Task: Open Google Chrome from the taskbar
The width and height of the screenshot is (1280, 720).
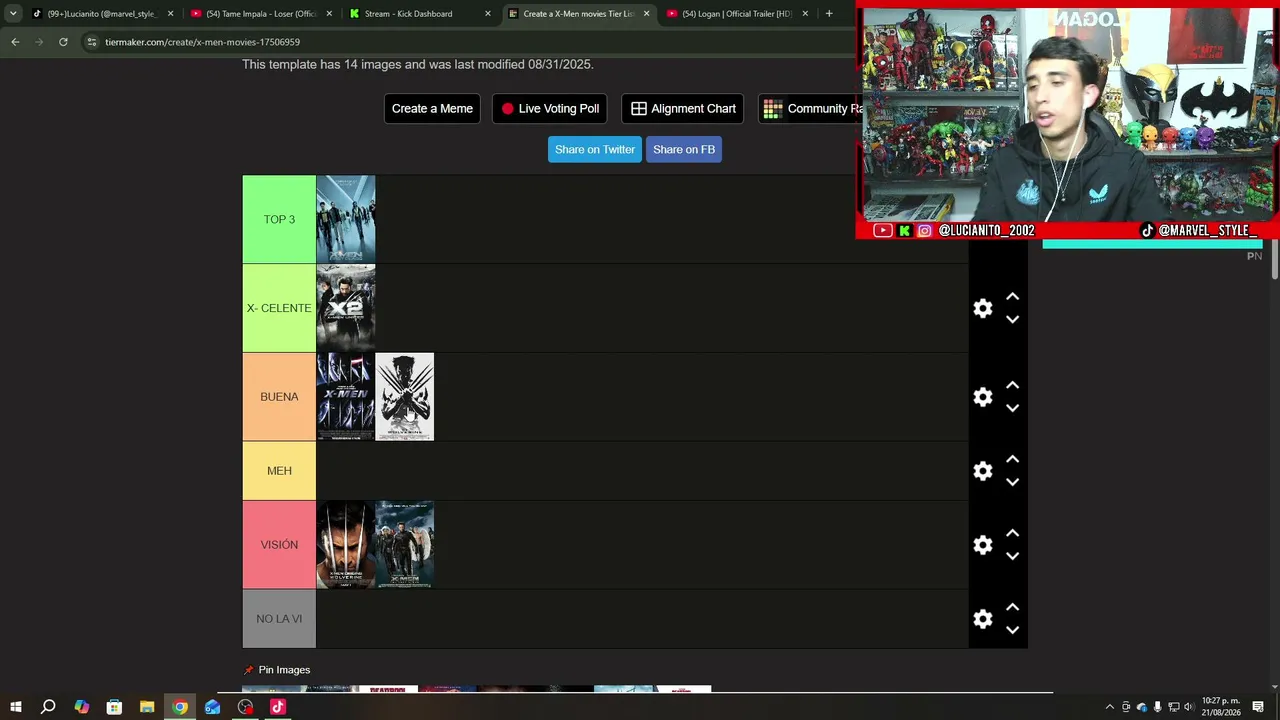Action: tap(180, 707)
